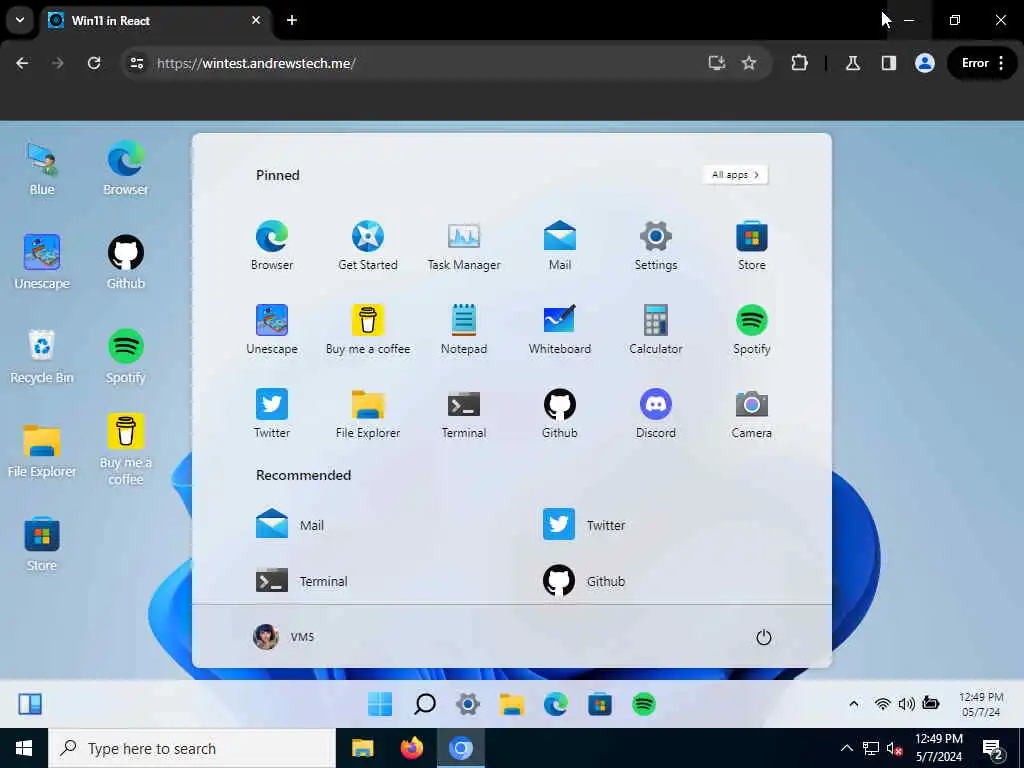
Task: Select Recycle Bin on desktop
Action: [42, 356]
